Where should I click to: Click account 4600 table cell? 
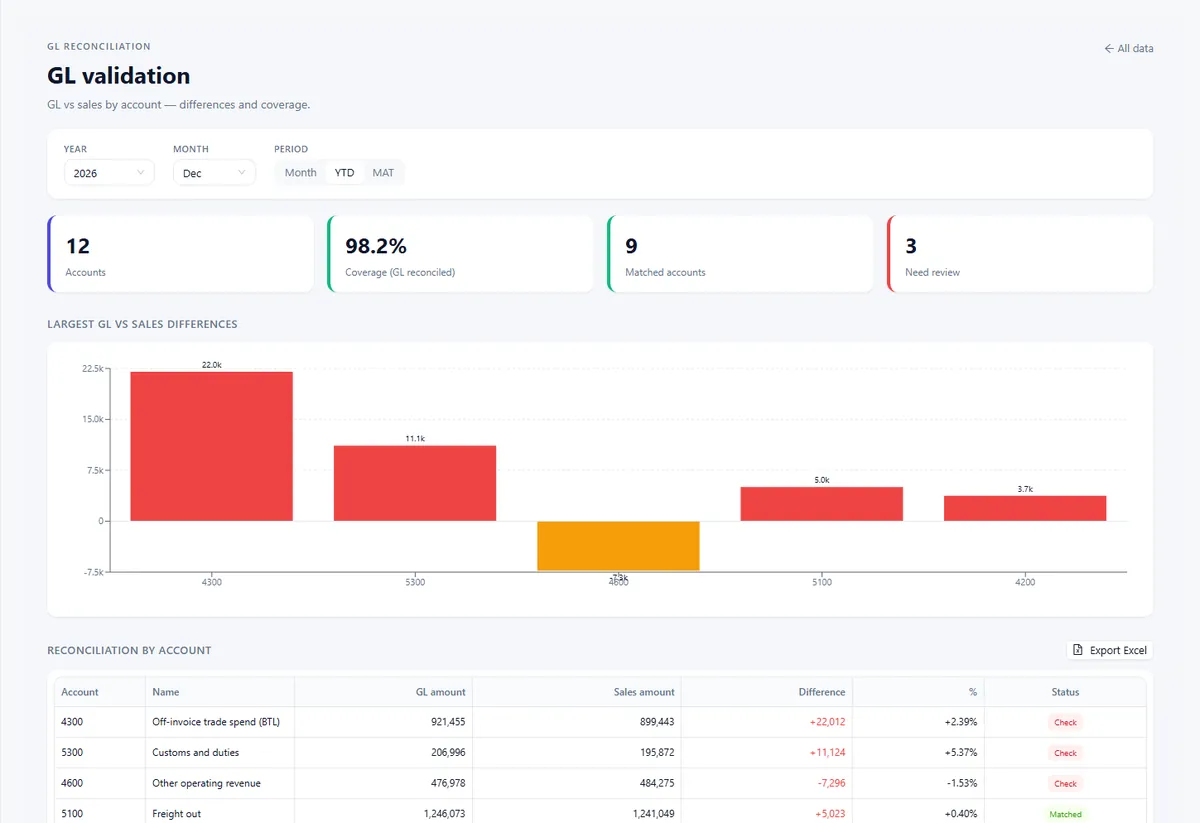[x=100, y=783]
